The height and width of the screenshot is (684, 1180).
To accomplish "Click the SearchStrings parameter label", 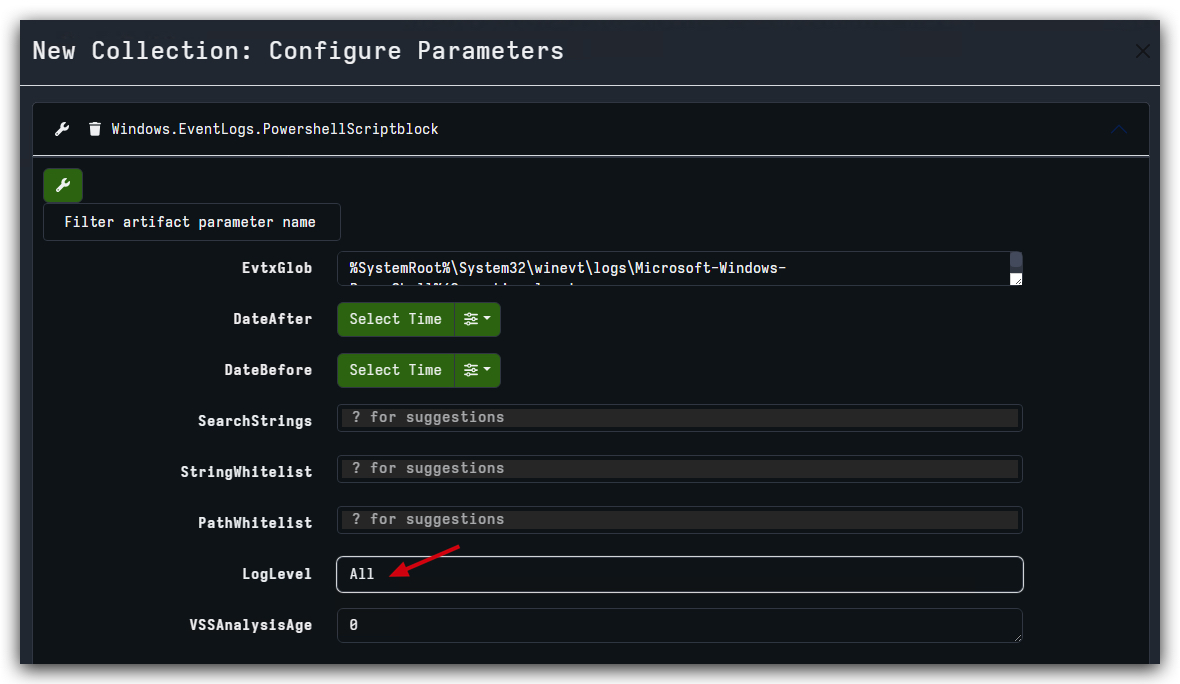I will [x=255, y=421].
